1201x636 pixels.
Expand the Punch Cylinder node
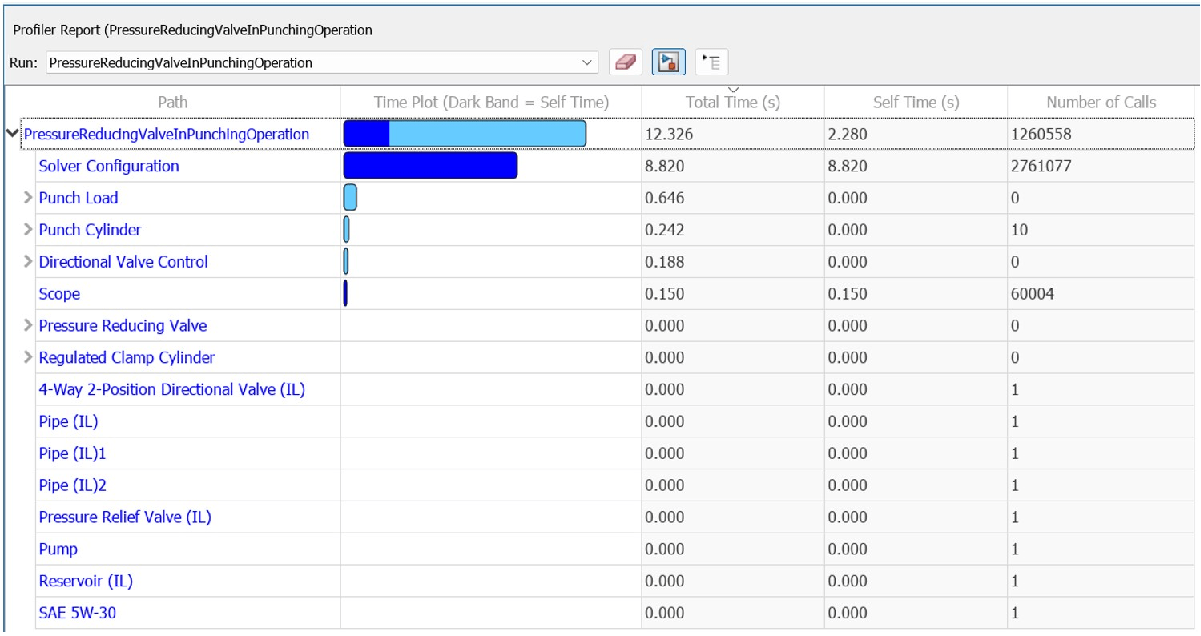point(29,229)
